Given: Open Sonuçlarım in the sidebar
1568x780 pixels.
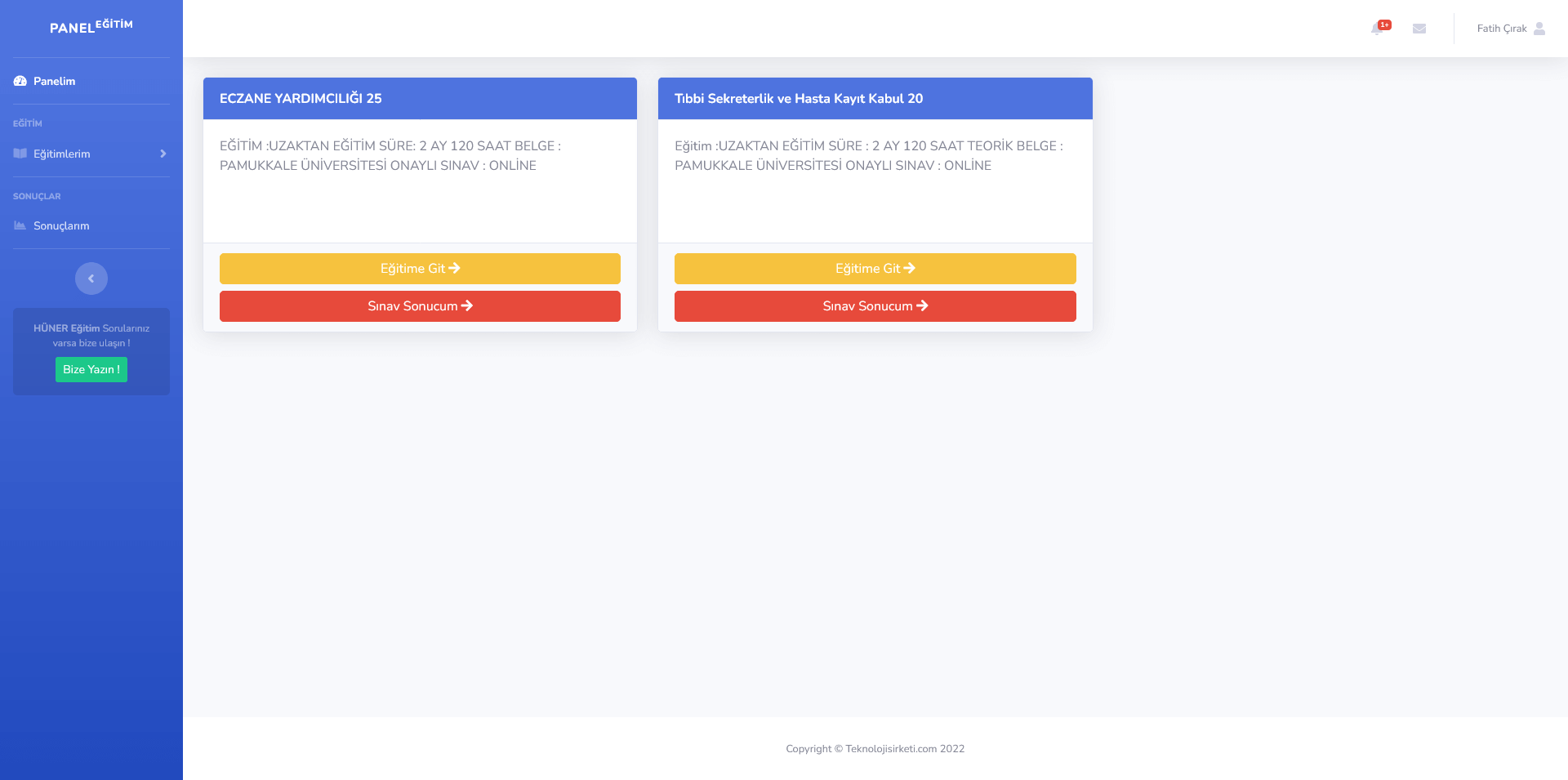Looking at the screenshot, I should (61, 225).
